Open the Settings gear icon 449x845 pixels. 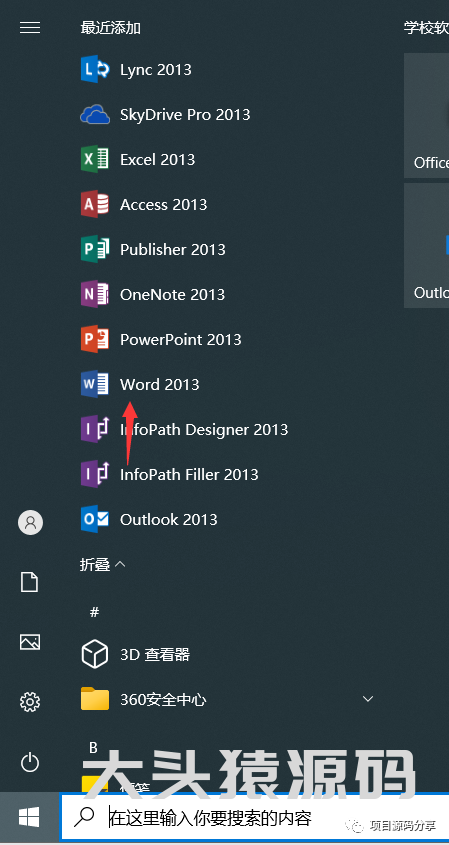(x=30, y=702)
